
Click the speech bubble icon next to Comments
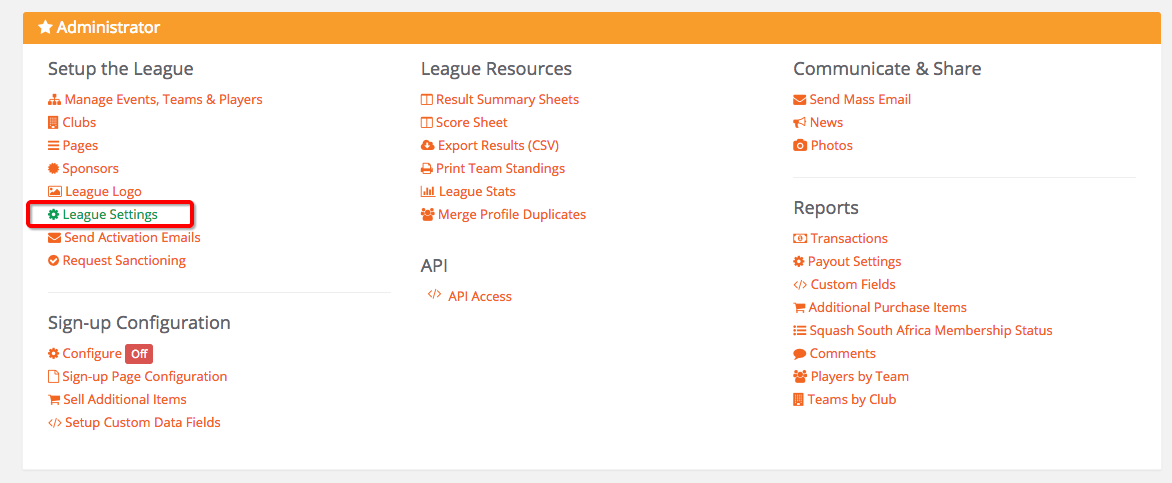pyautogui.click(x=799, y=354)
